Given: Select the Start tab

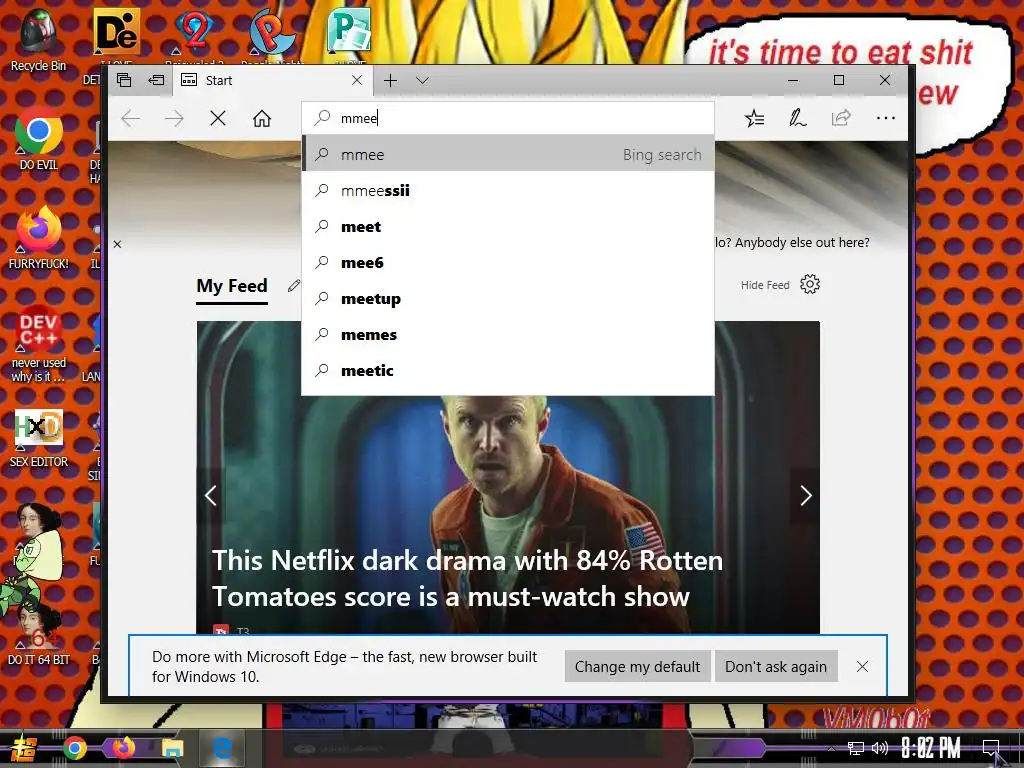Looking at the screenshot, I should (272, 80).
